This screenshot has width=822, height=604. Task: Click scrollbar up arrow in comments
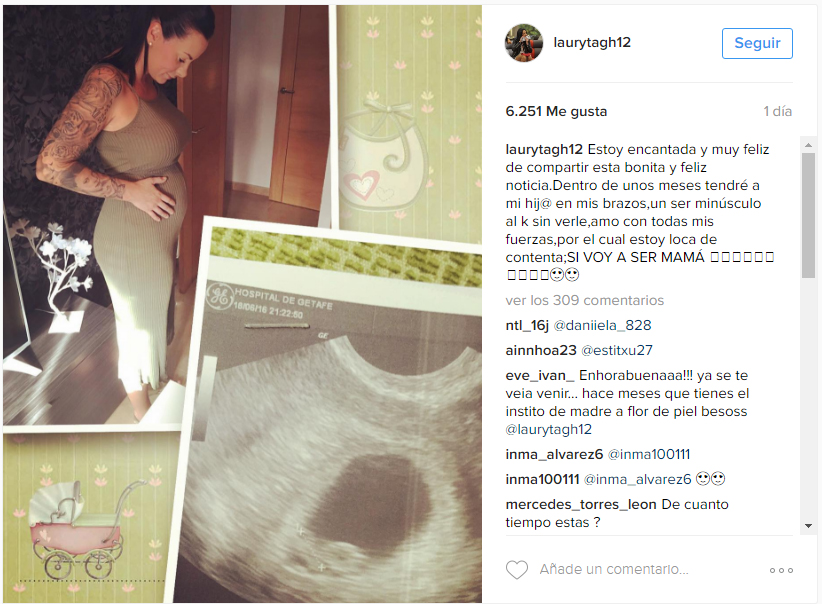[808, 145]
